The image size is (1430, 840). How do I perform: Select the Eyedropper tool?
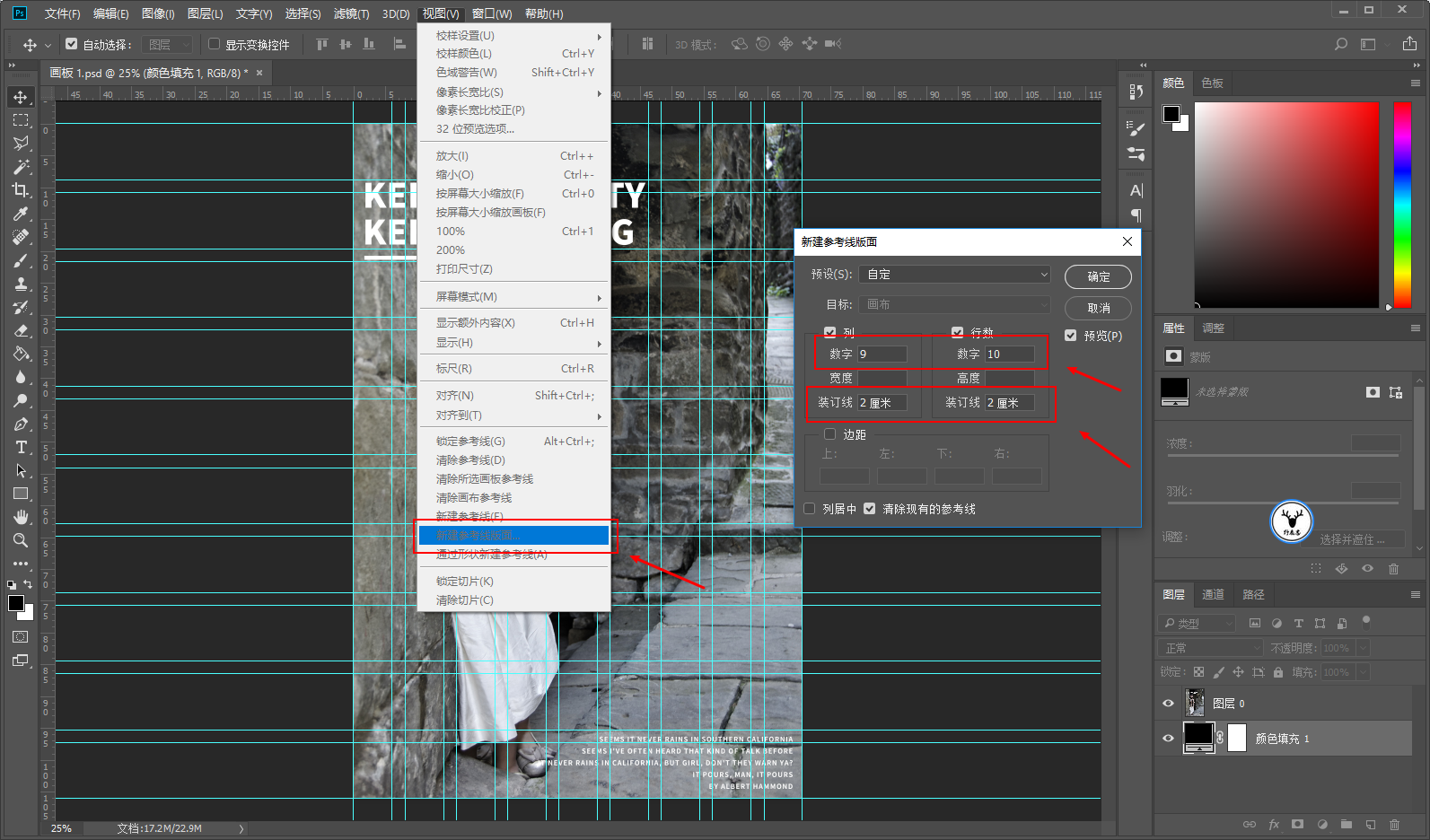click(21, 214)
